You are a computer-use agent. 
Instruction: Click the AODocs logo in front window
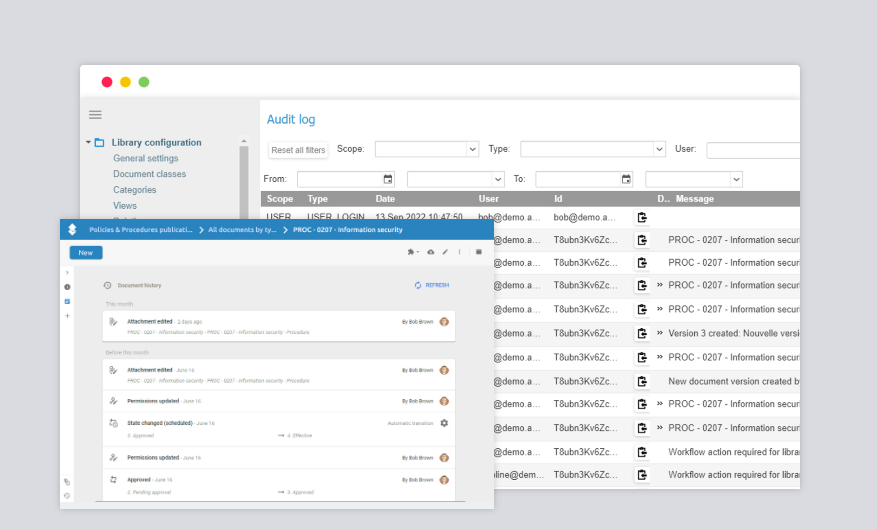coord(72,229)
